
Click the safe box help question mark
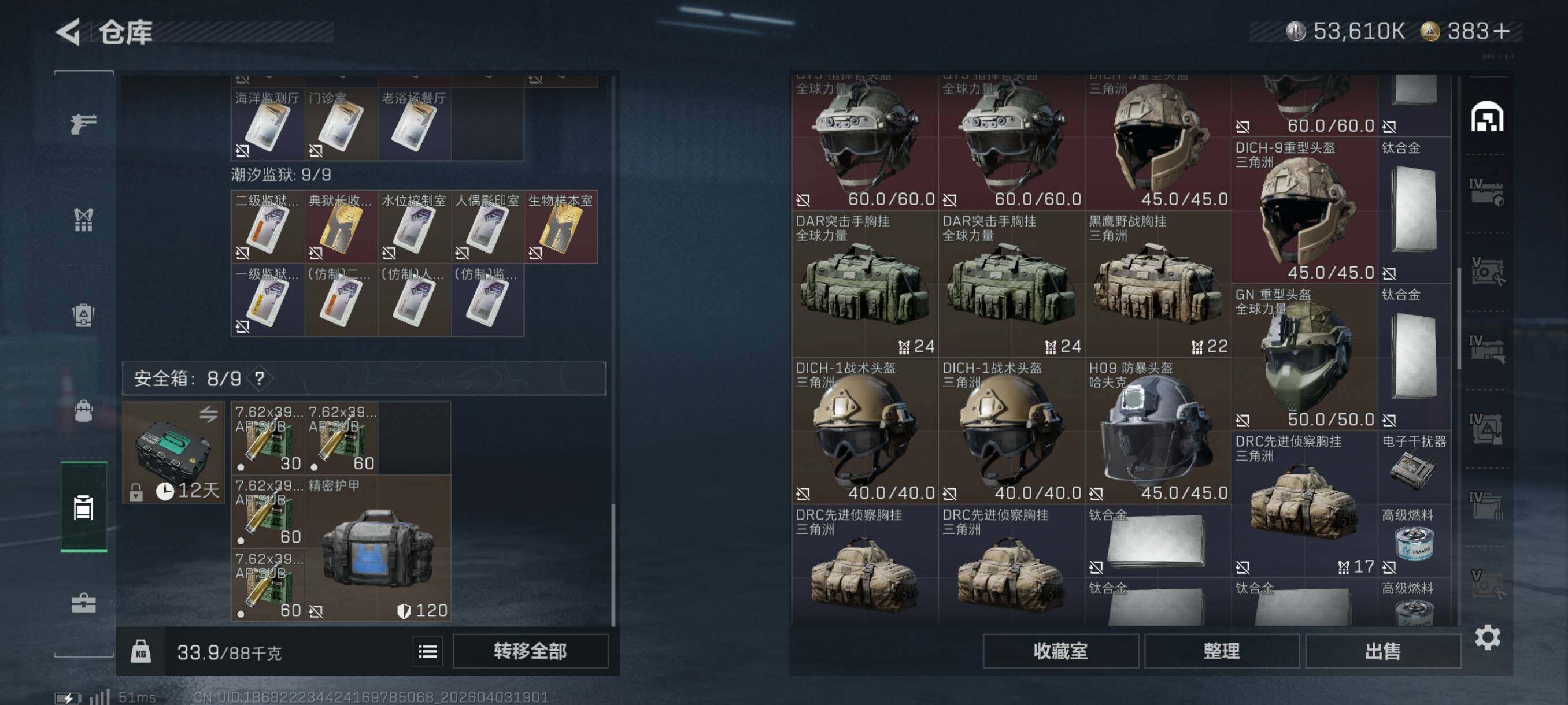pos(260,379)
